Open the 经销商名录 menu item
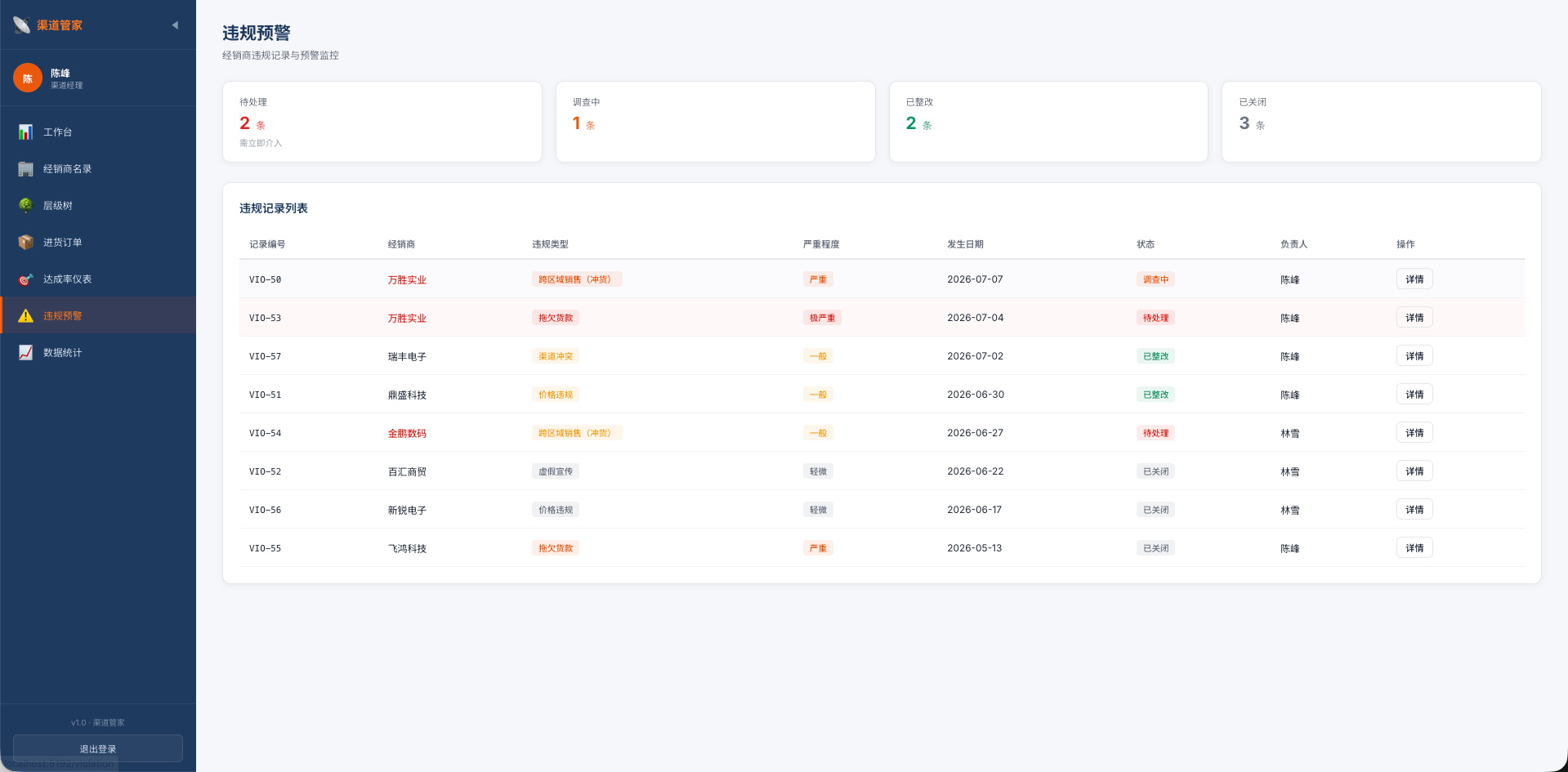 tap(98, 168)
